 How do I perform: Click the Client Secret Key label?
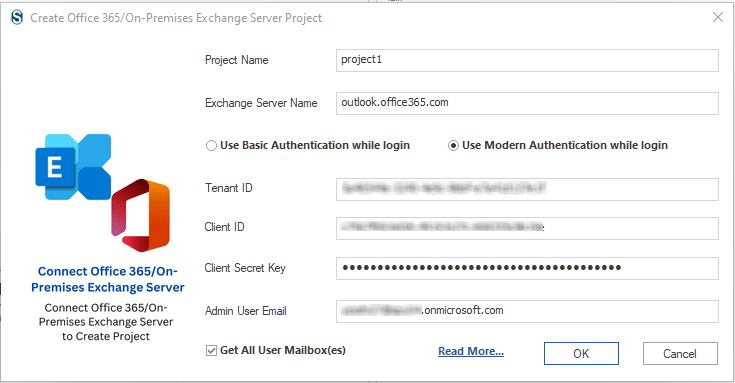click(245, 268)
